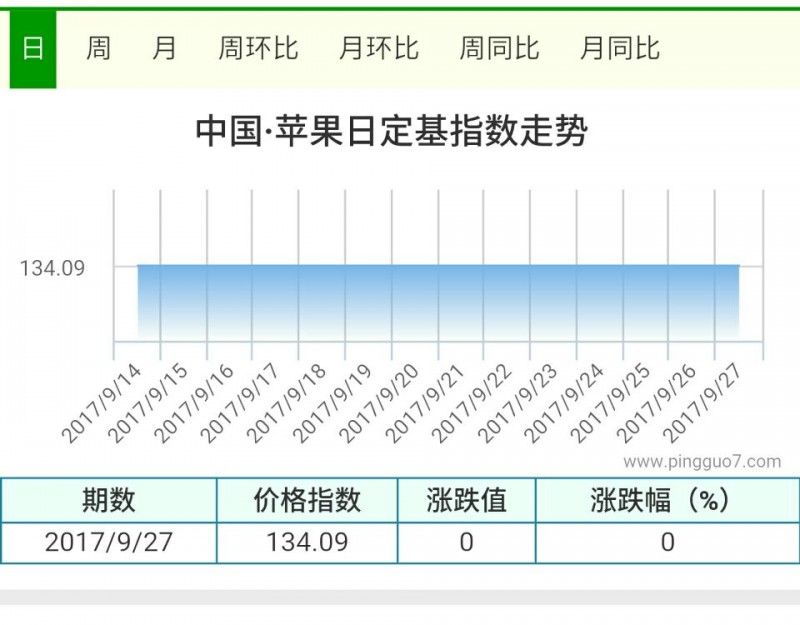Open the 月环比 tab

tap(379, 49)
